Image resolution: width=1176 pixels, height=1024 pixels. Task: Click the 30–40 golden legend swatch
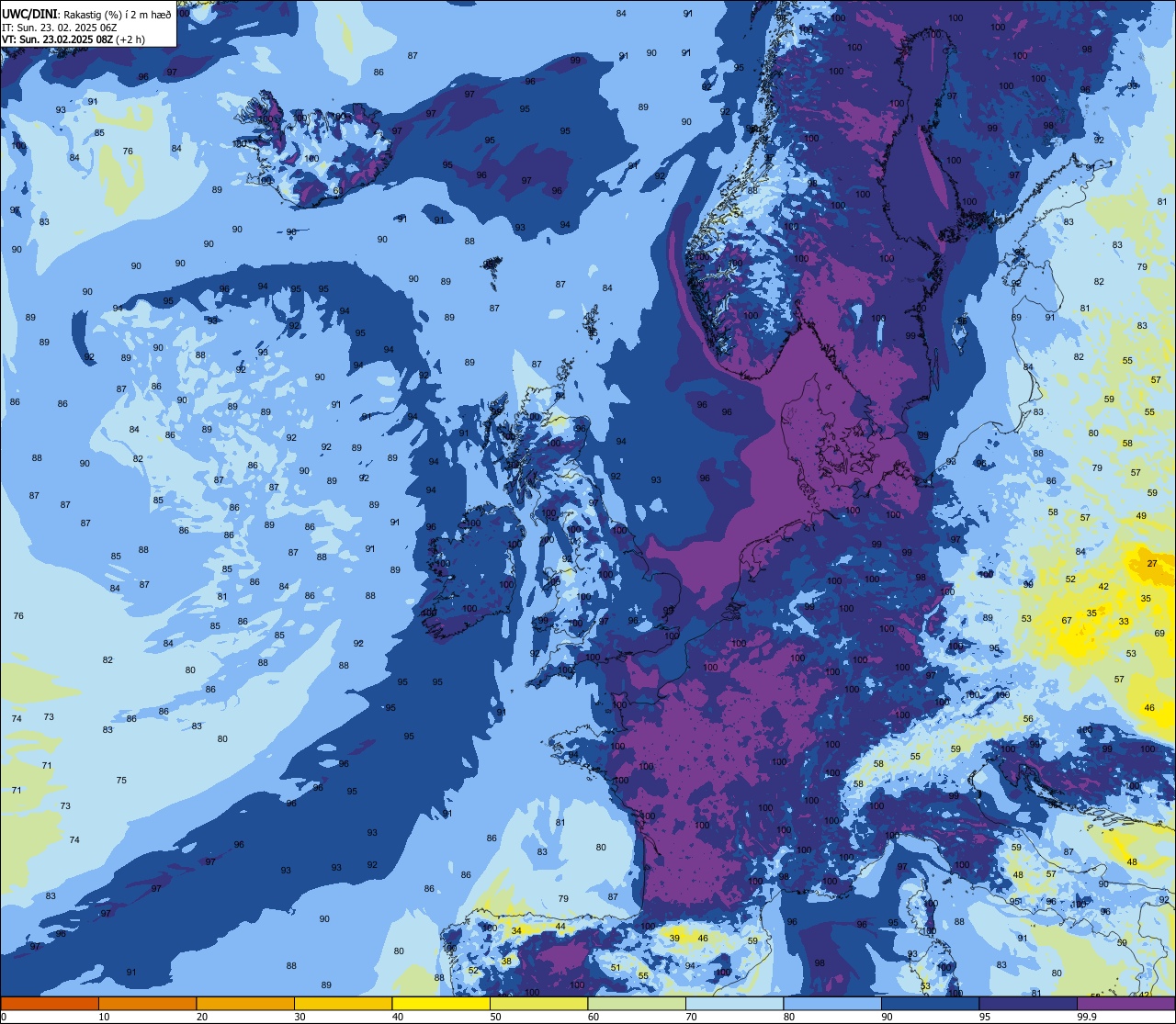point(343,1003)
